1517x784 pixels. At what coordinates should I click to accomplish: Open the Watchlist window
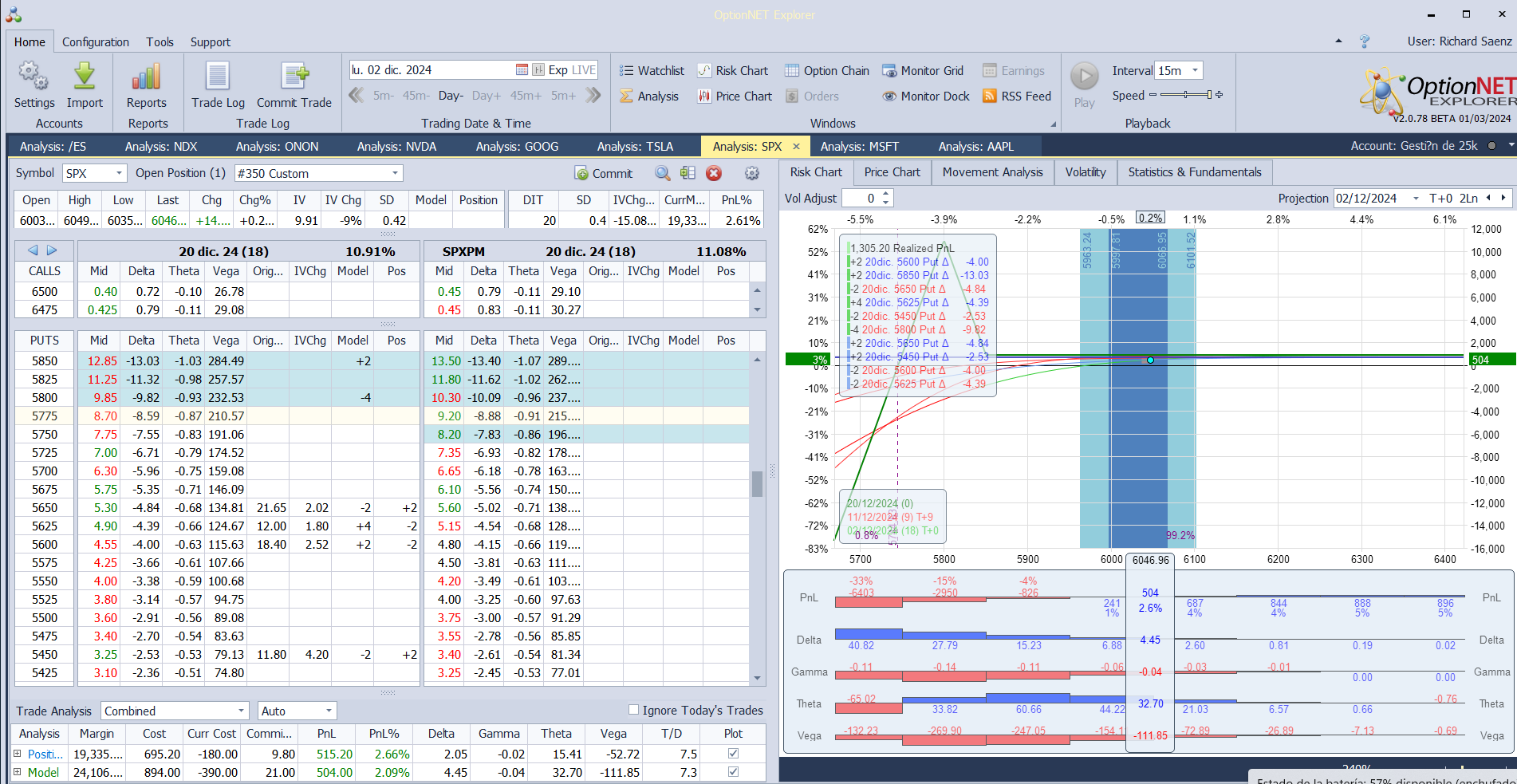coord(652,71)
